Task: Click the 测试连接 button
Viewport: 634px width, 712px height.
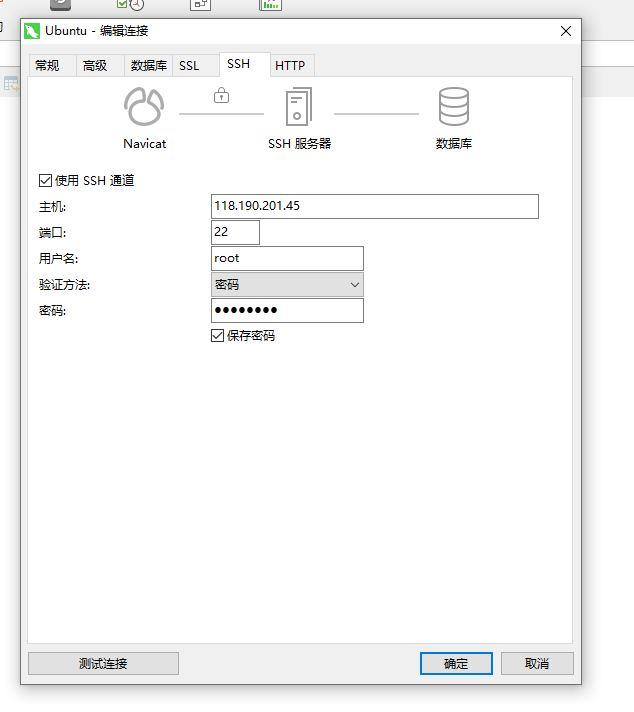Action: pos(104,663)
